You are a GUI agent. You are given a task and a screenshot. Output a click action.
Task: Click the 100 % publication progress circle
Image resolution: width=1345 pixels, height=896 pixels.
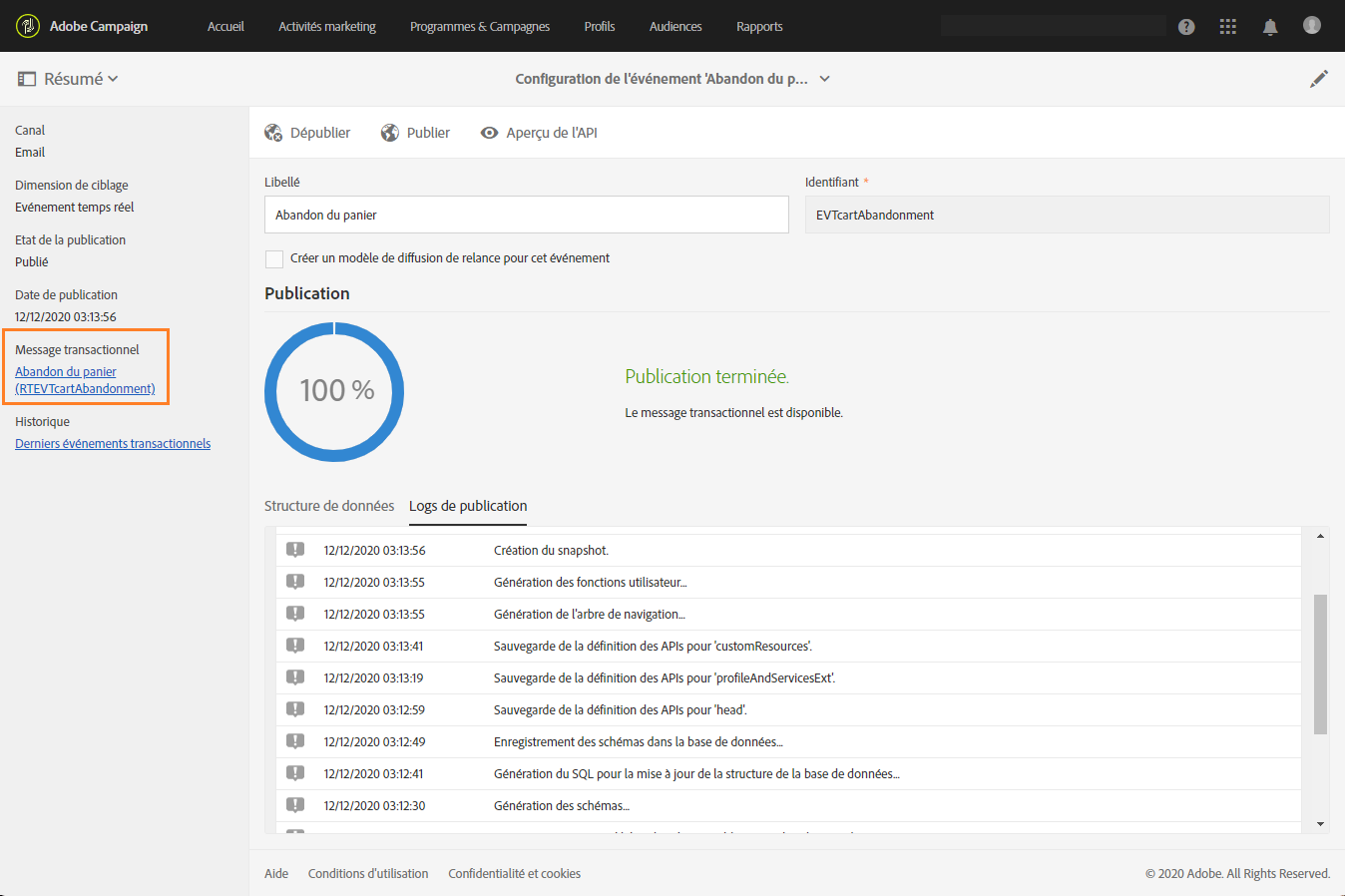334,391
